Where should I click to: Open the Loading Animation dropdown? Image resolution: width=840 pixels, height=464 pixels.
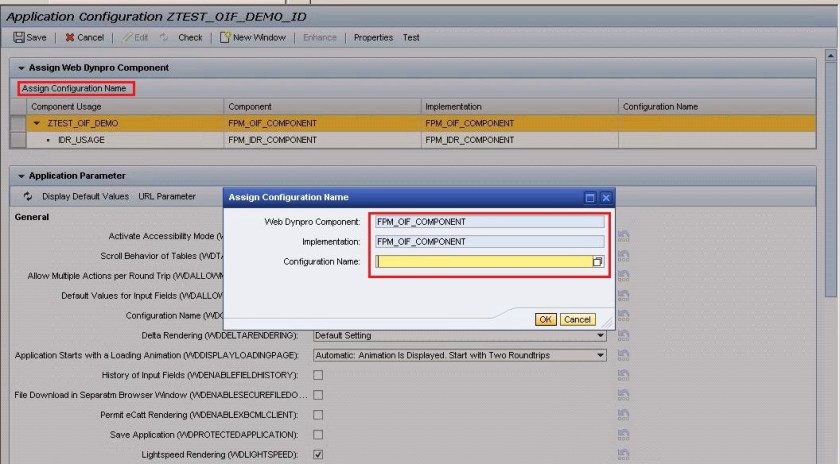[601, 355]
